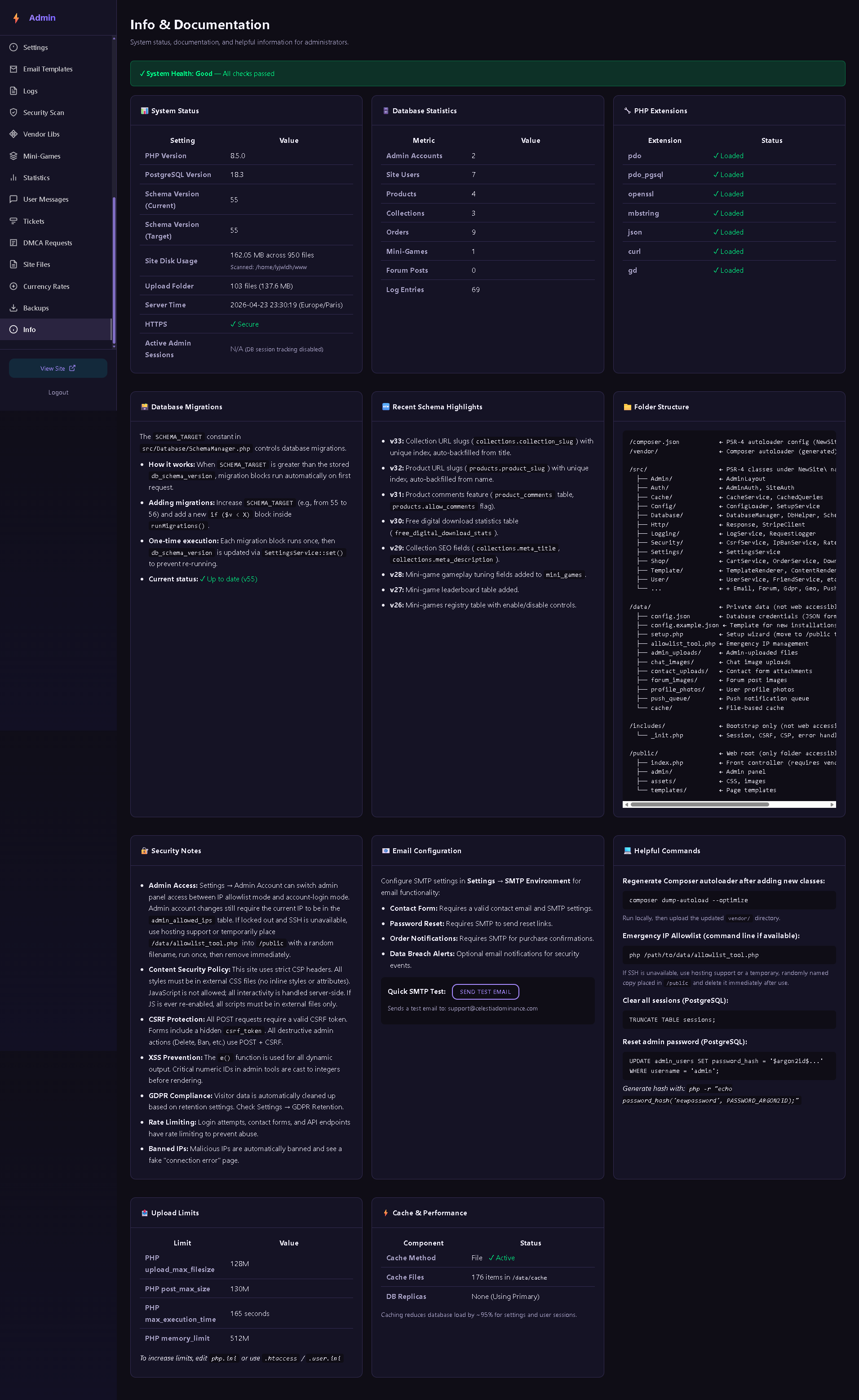Click the lightning bolt Admin logo icon

pyautogui.click(x=16, y=18)
